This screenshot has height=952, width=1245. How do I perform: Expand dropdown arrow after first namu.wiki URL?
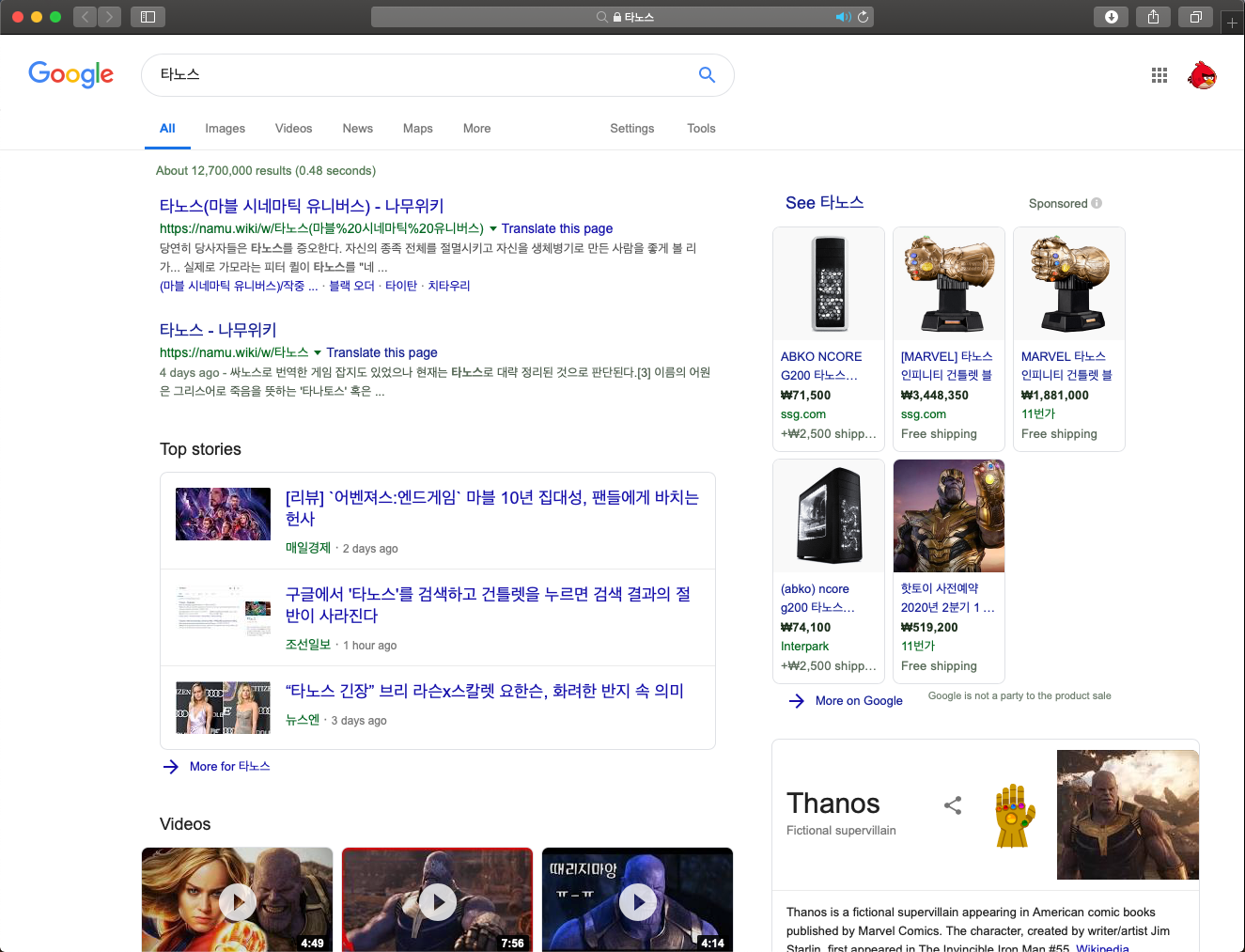tap(493, 229)
